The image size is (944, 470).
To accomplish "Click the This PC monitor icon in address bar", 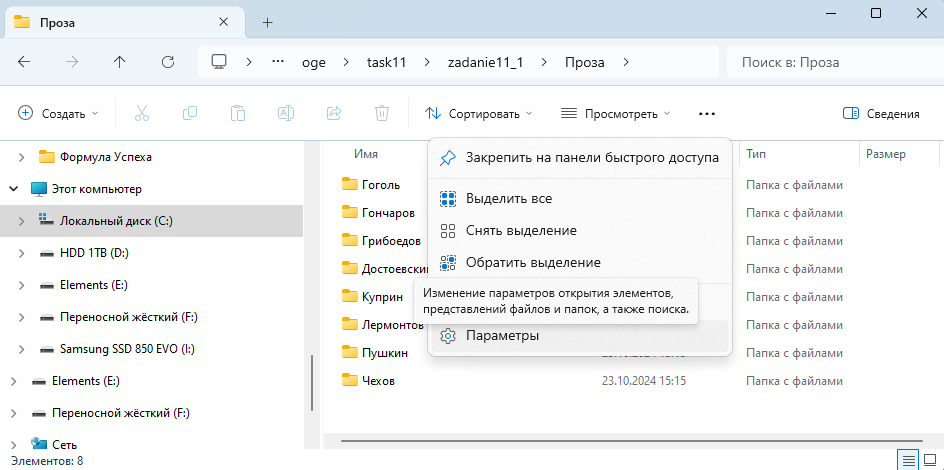I will (x=219, y=61).
